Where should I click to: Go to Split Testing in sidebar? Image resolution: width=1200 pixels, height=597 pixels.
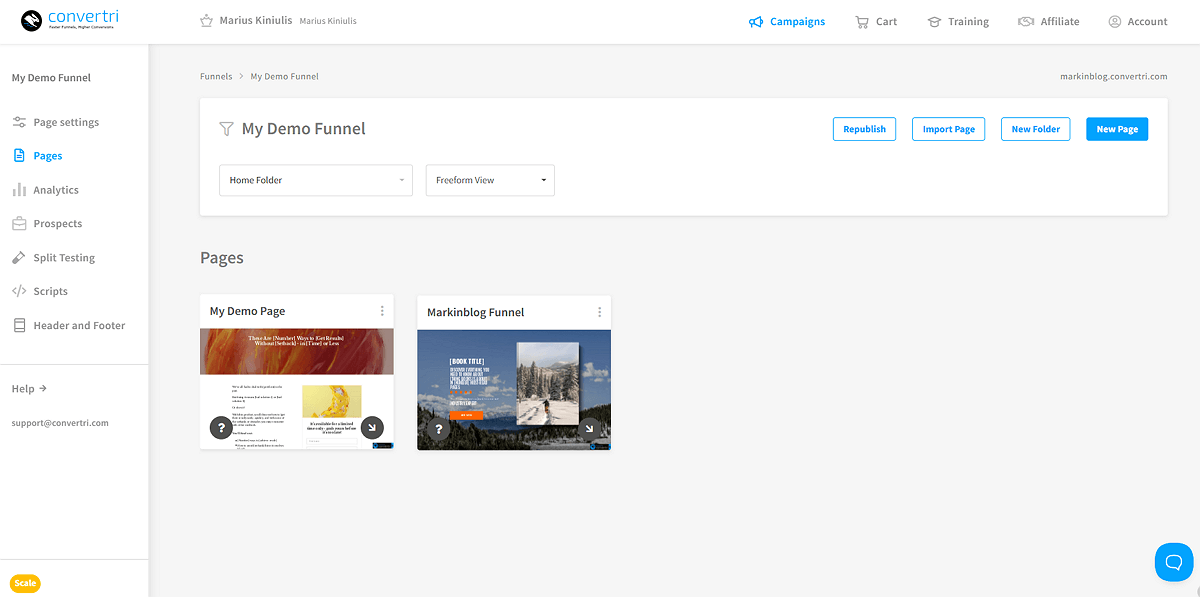click(64, 258)
